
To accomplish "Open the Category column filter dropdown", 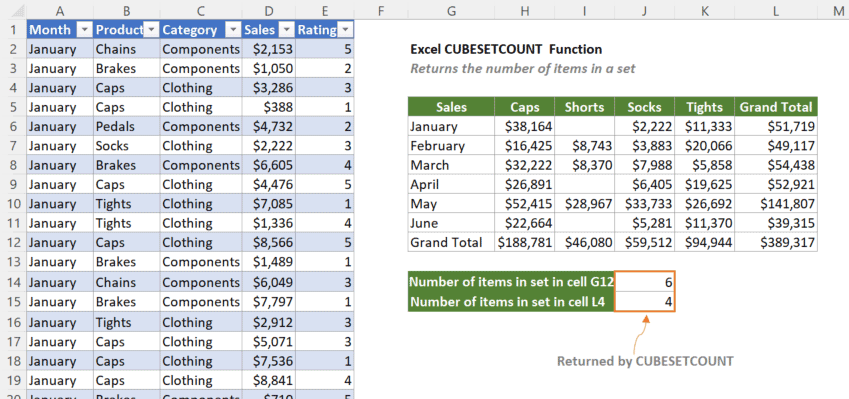I will [x=233, y=30].
